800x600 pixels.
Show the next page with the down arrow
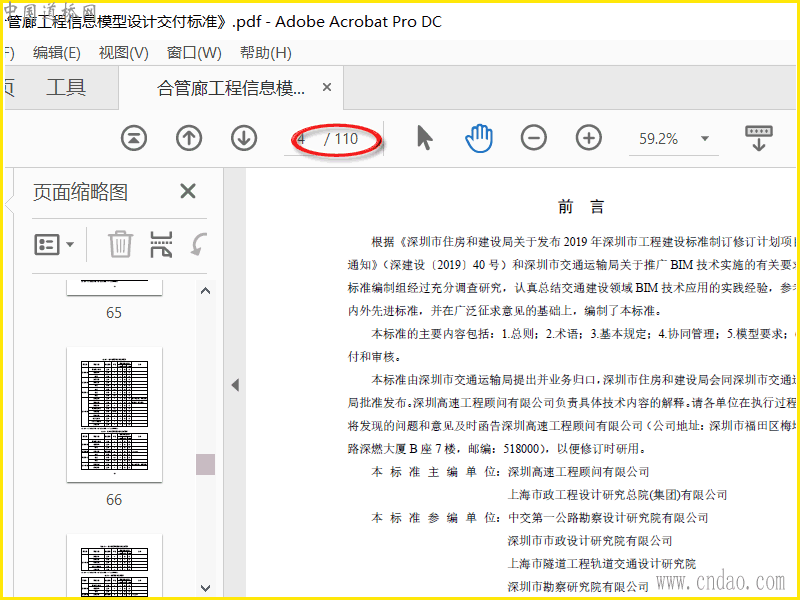243,138
